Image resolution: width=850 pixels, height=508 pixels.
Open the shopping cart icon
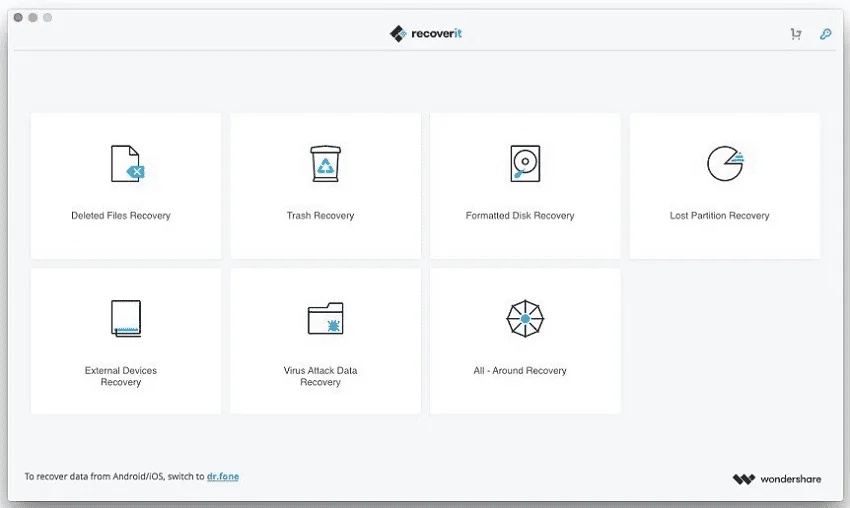click(795, 34)
